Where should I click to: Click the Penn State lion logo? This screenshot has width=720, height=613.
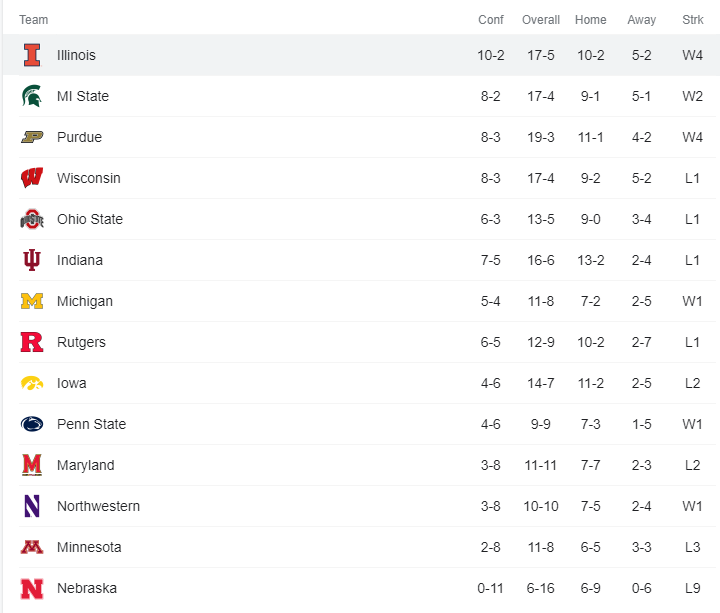[x=32, y=424]
